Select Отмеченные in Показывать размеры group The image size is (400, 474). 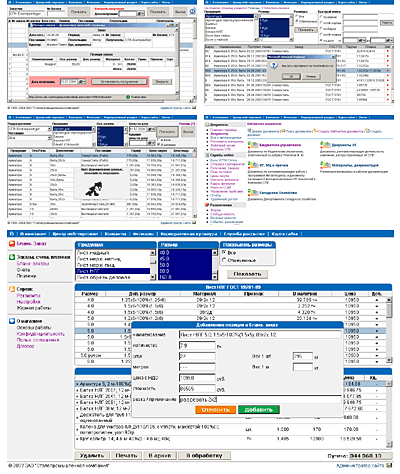pos(224,260)
